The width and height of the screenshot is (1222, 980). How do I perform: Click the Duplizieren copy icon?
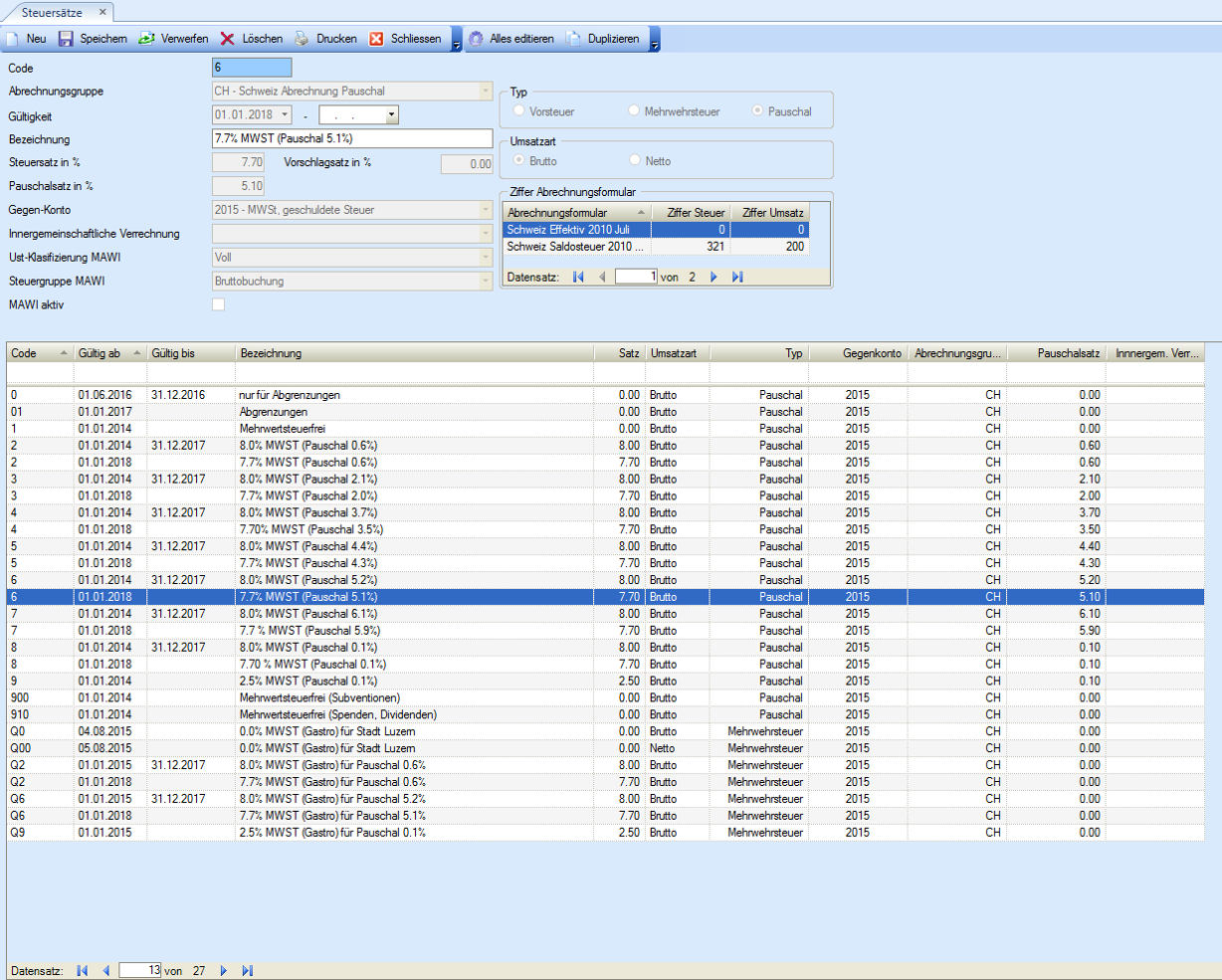574,39
